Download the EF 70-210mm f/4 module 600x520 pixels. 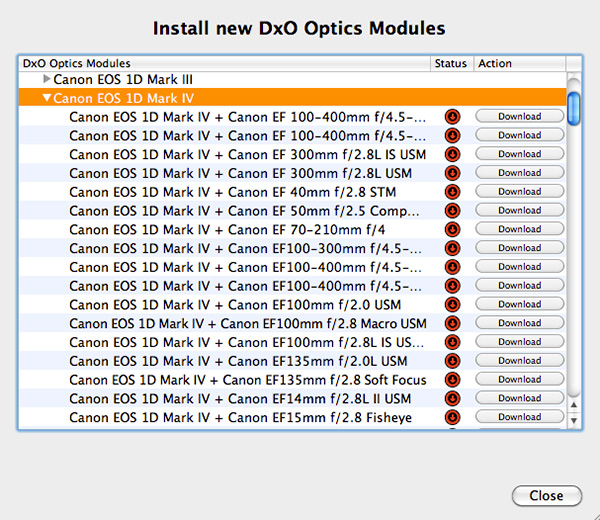point(520,229)
